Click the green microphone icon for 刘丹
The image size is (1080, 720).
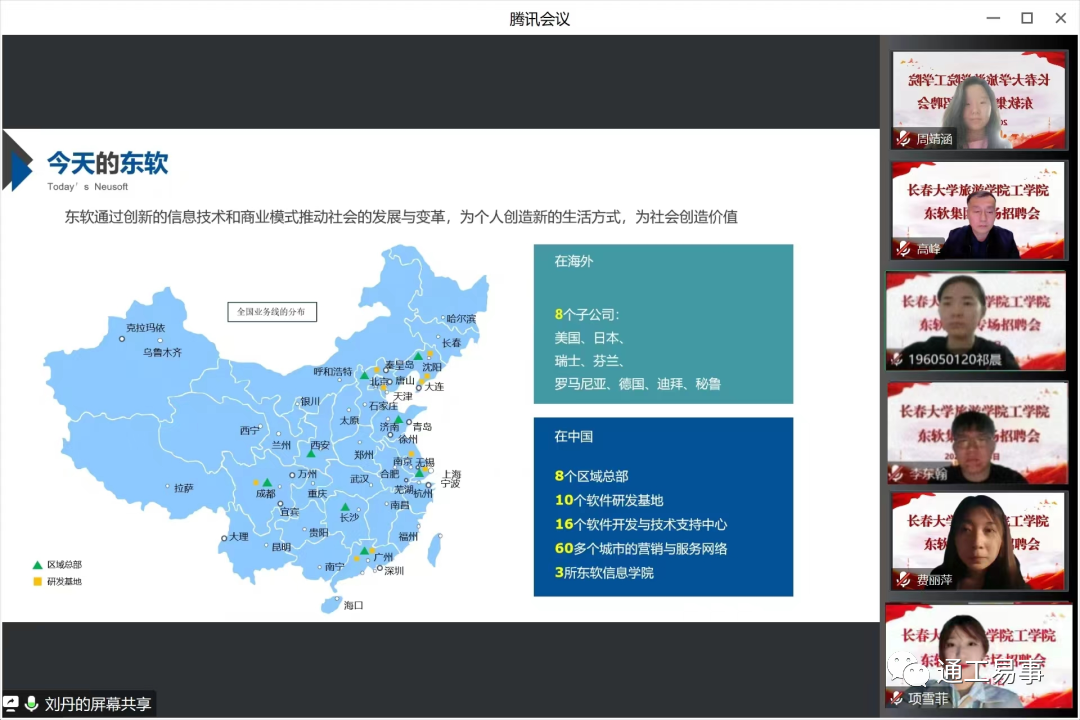click(x=31, y=704)
